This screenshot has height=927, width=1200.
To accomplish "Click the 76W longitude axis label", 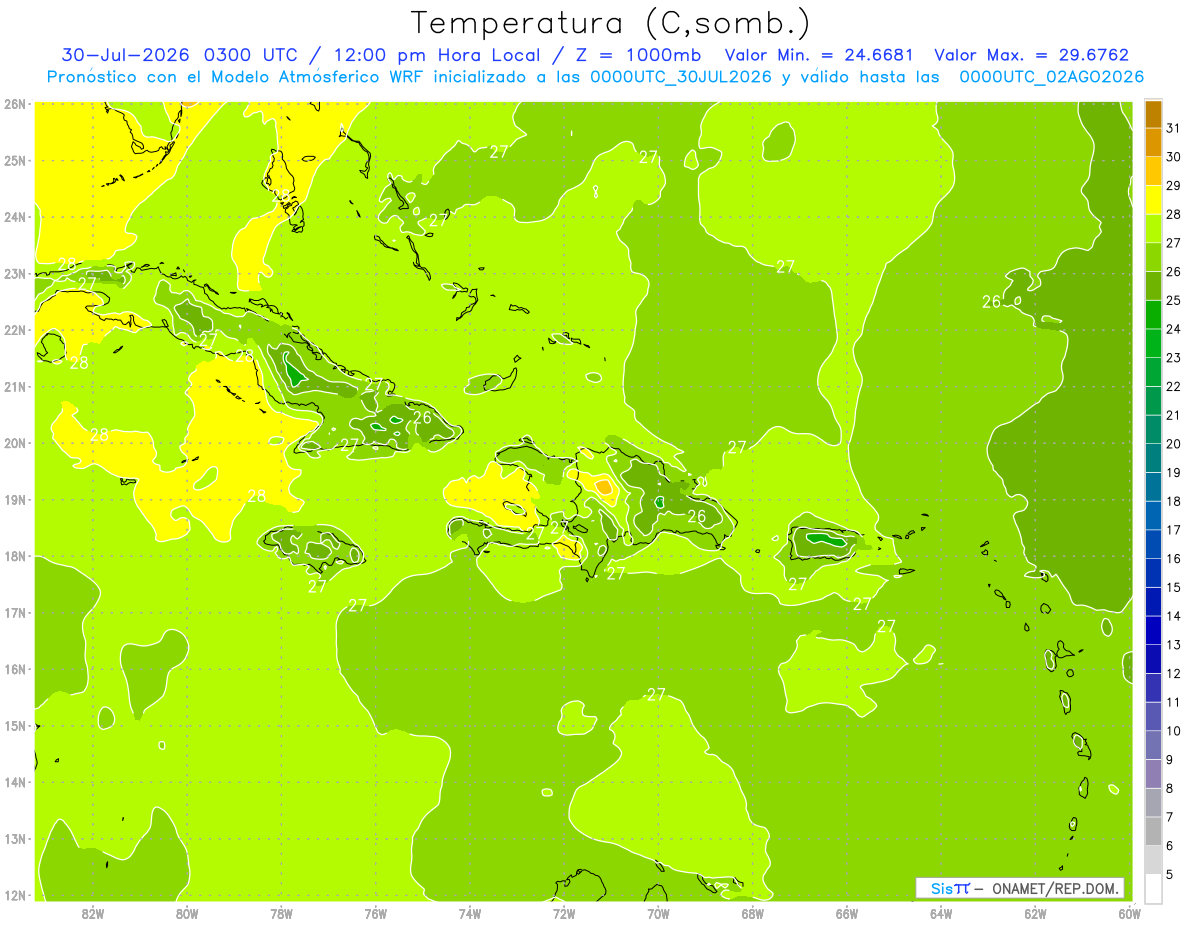I will (x=376, y=913).
